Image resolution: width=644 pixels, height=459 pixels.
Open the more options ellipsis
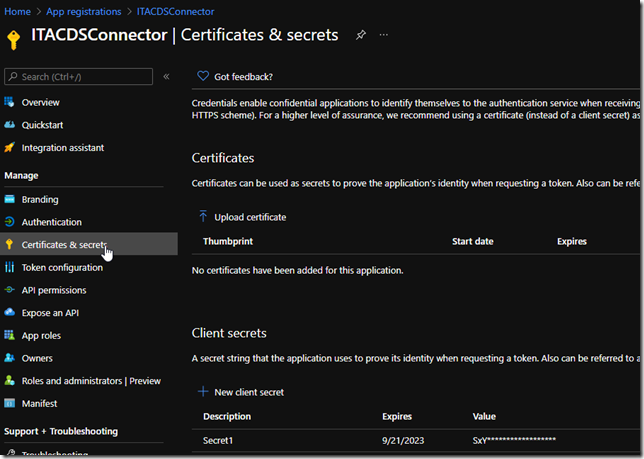point(384,35)
